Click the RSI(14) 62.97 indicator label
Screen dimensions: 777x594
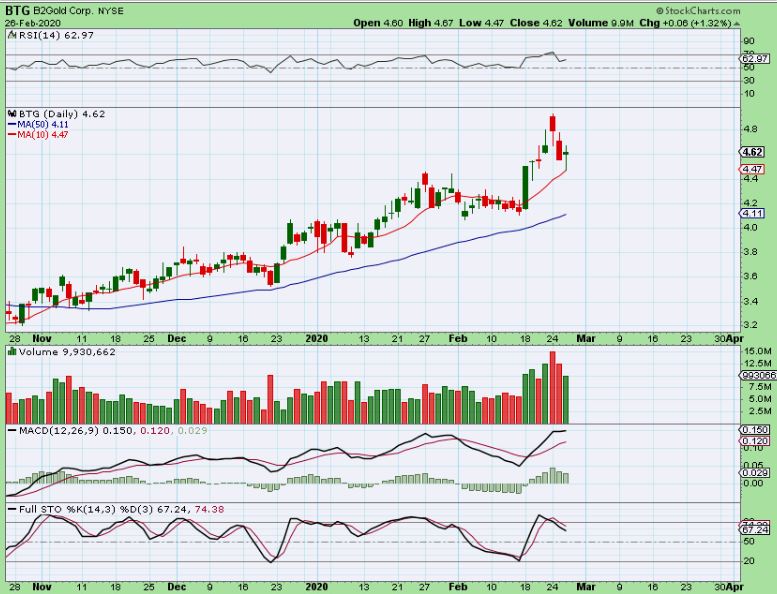[56, 35]
